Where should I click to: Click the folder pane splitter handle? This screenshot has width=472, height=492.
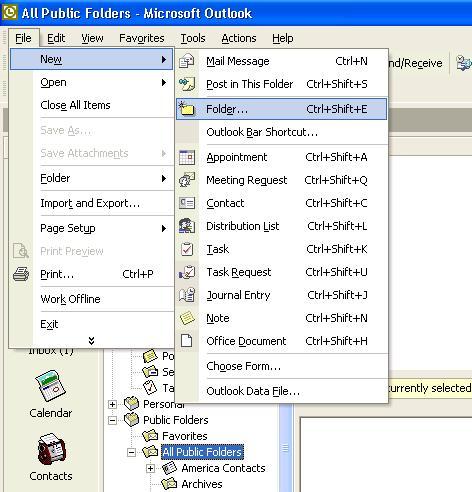tap(286, 447)
